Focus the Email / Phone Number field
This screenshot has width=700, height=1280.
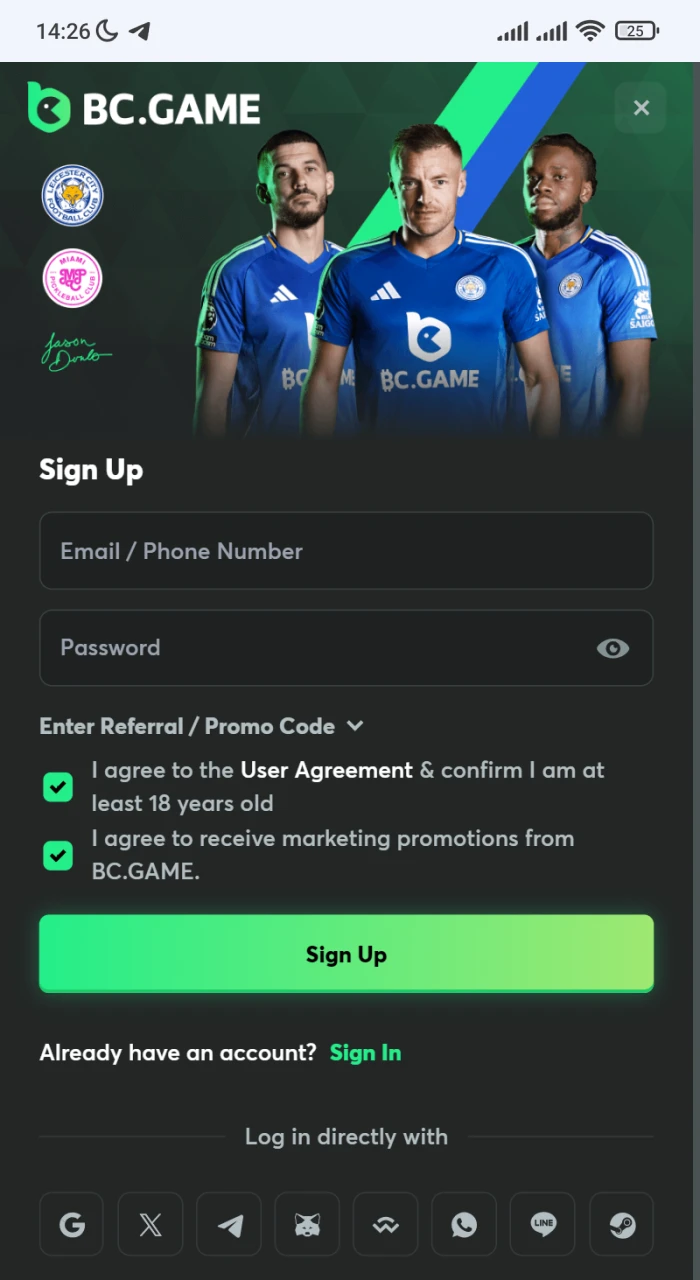[346, 551]
